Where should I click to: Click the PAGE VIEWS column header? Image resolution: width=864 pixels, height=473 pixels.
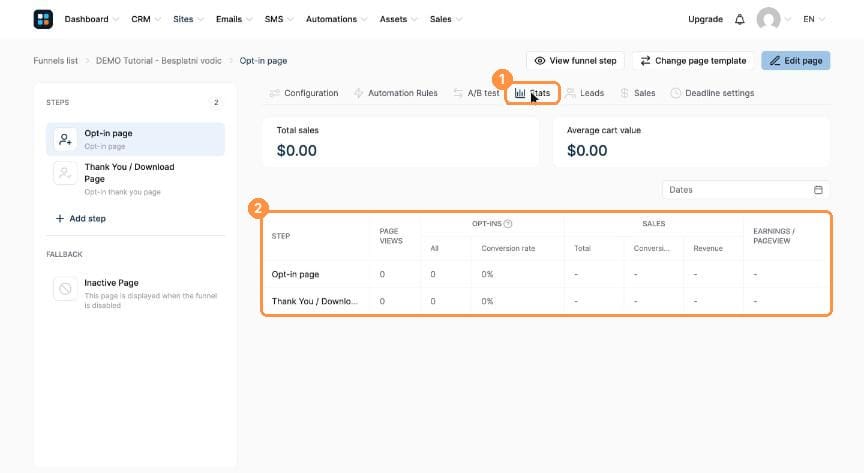pos(391,236)
